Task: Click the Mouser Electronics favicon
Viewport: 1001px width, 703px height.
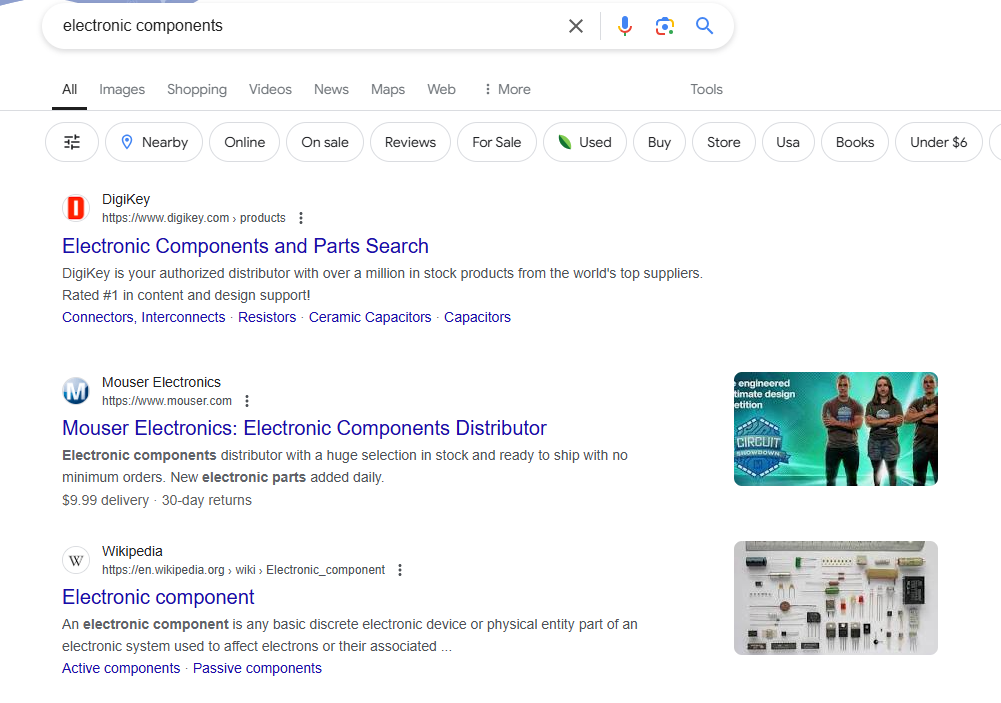Action: pyautogui.click(x=76, y=391)
